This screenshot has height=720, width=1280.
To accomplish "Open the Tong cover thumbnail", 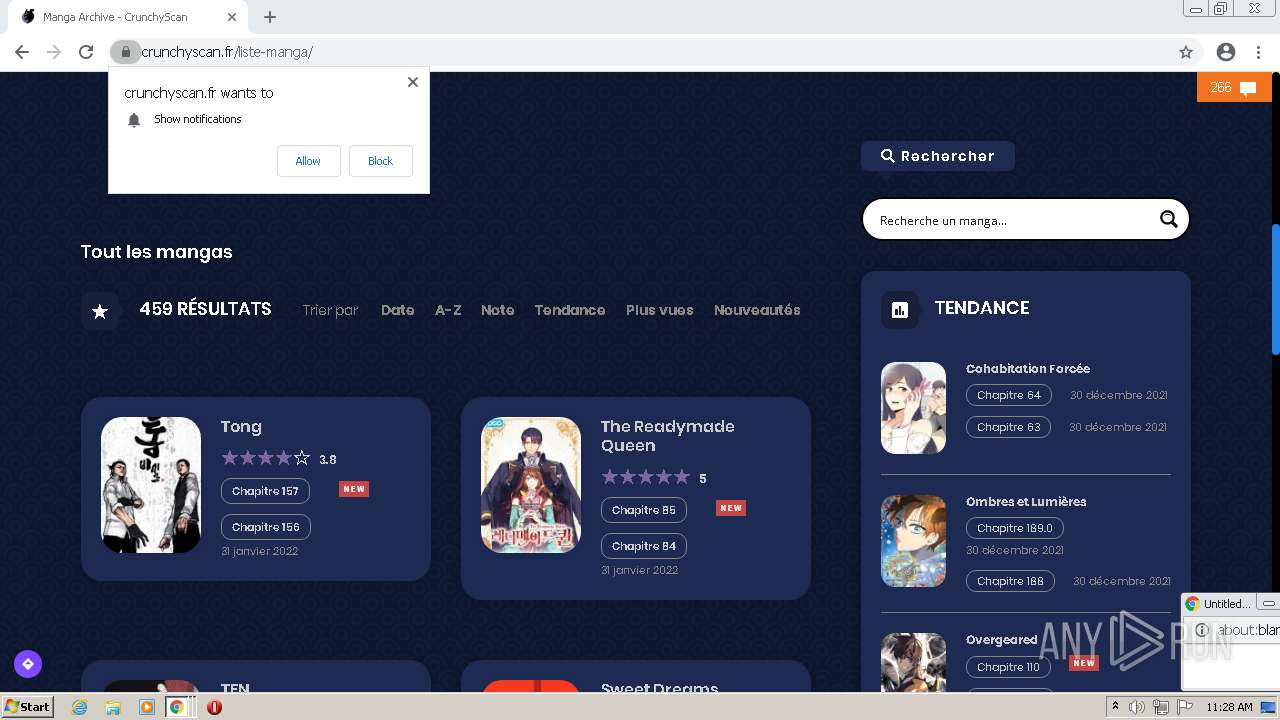I will pos(151,485).
